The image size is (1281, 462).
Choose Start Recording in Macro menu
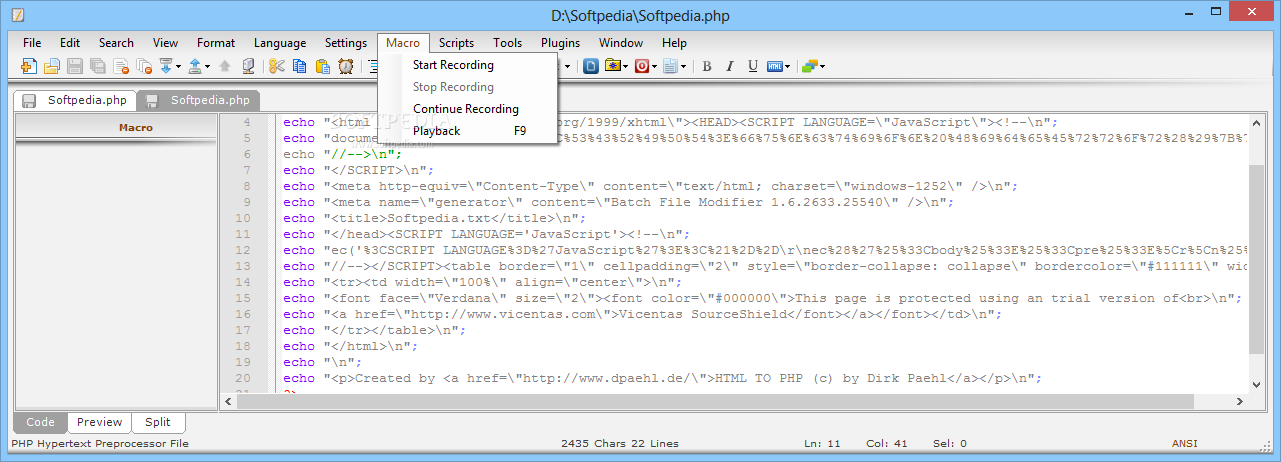point(467,65)
